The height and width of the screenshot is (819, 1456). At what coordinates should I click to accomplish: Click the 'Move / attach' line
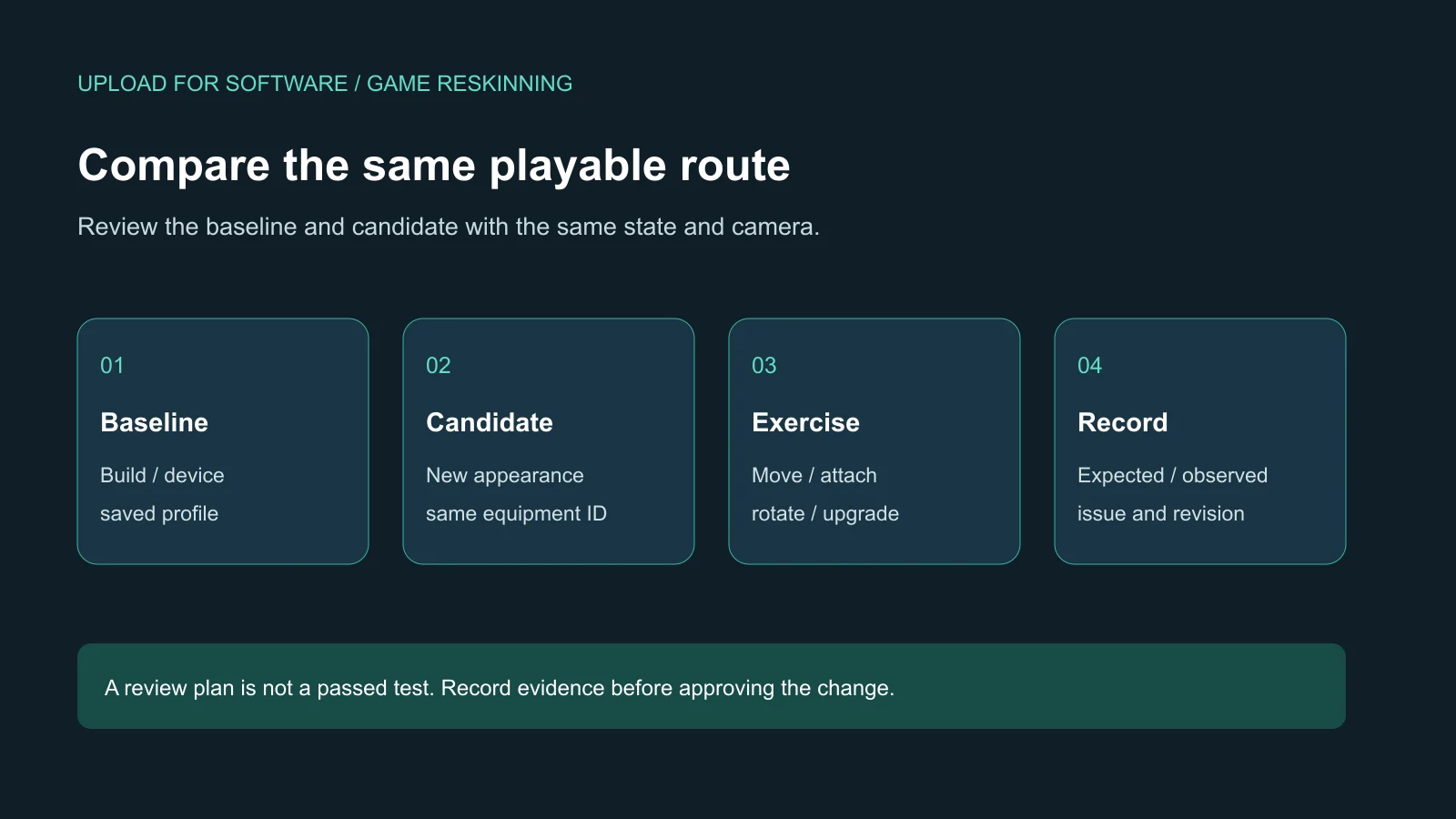click(814, 475)
